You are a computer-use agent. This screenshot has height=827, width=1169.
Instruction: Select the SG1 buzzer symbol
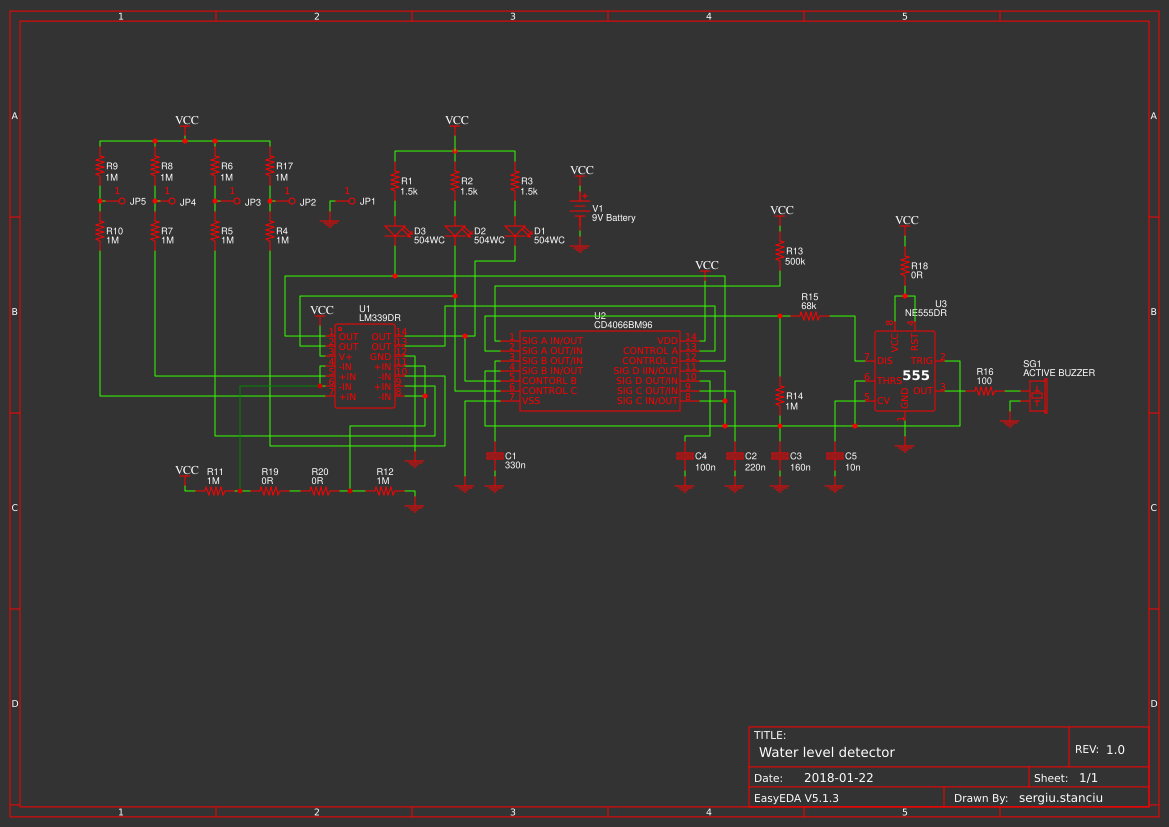point(1038,395)
